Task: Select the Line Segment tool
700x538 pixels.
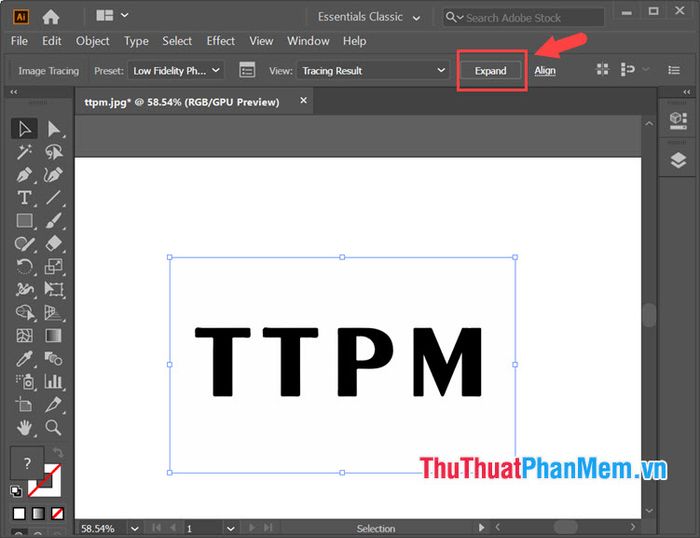Action: click(54, 197)
